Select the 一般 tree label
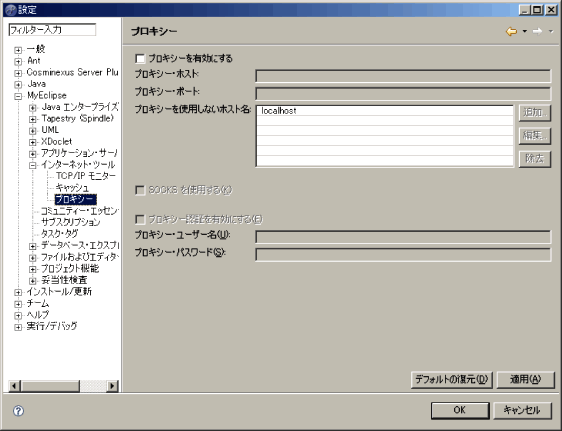This screenshot has height=431, width=562. click(36, 49)
